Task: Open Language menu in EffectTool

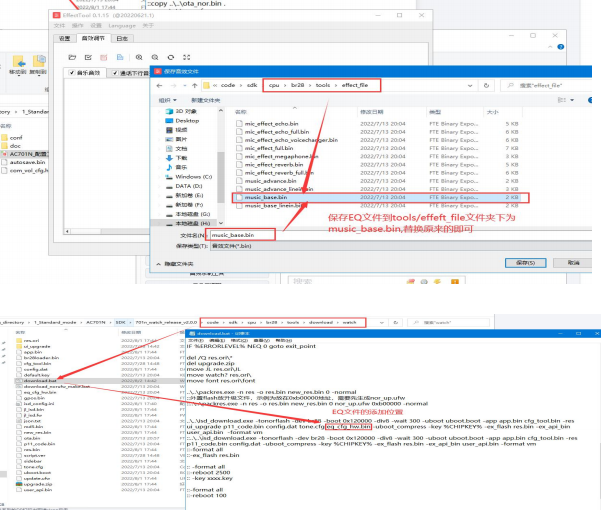Action: coord(122,25)
